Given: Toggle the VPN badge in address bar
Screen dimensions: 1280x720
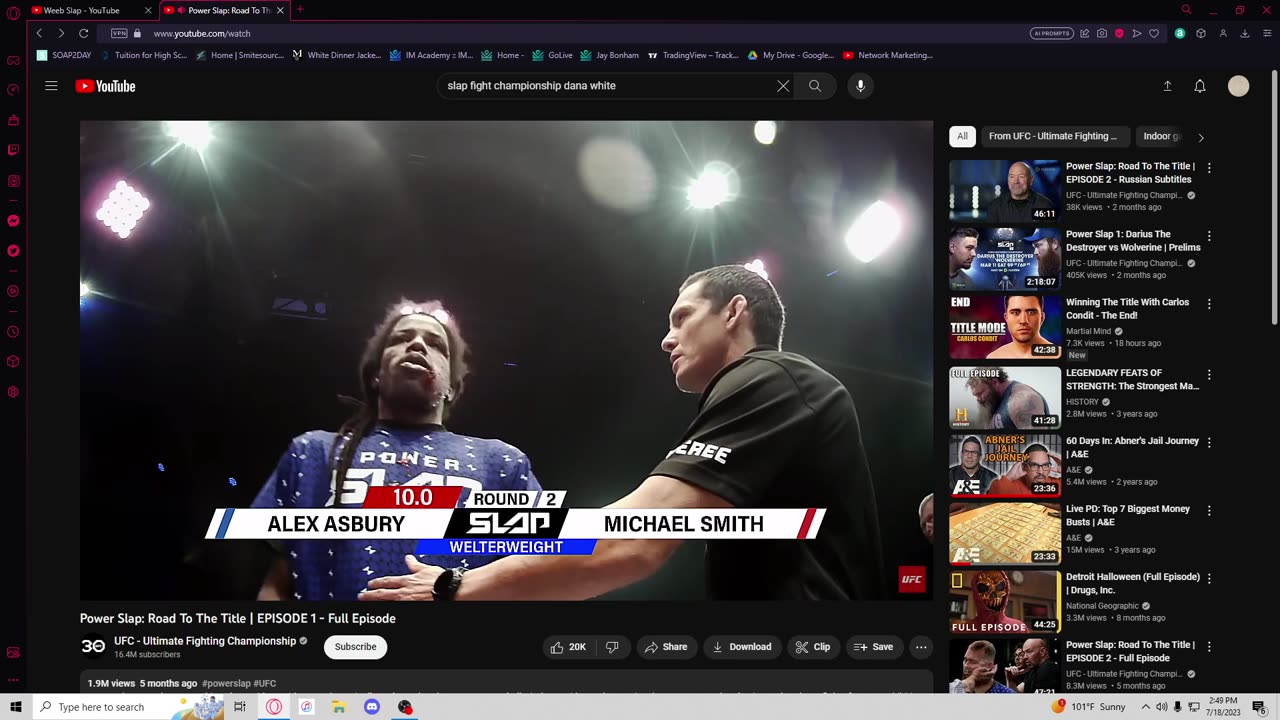Looking at the screenshot, I should tap(119, 33).
